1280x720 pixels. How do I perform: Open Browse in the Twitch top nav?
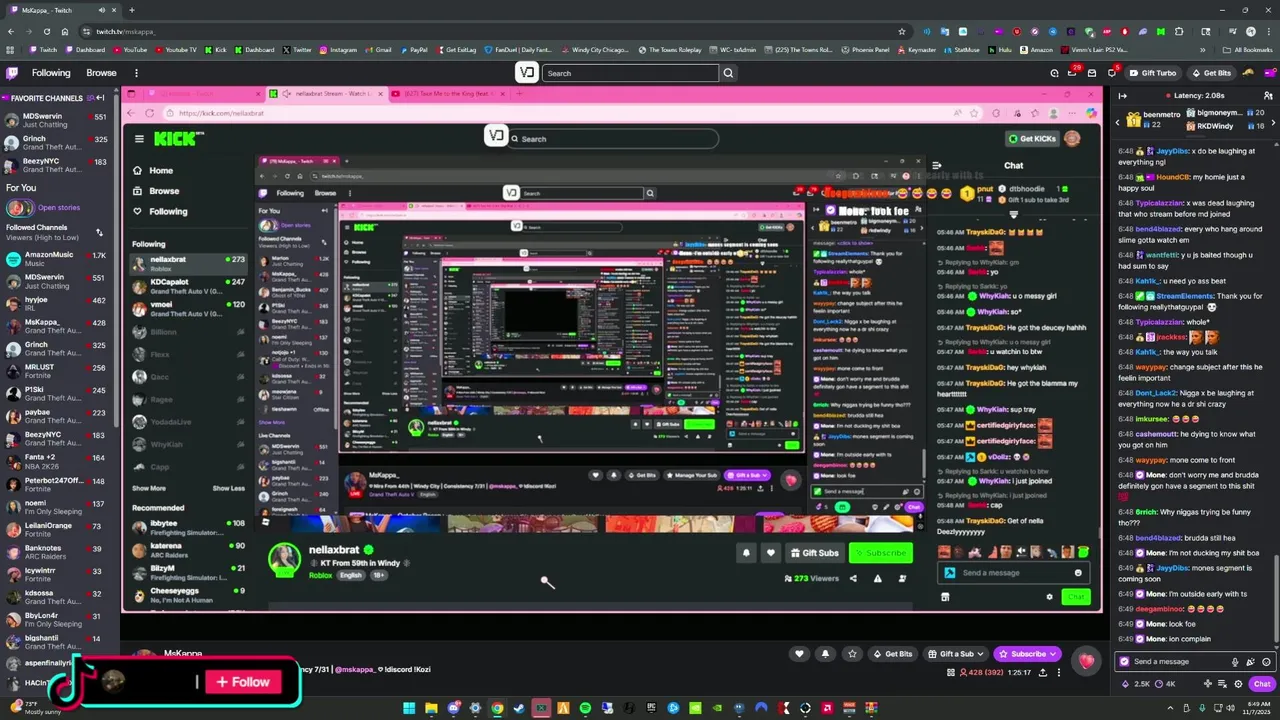101,73
